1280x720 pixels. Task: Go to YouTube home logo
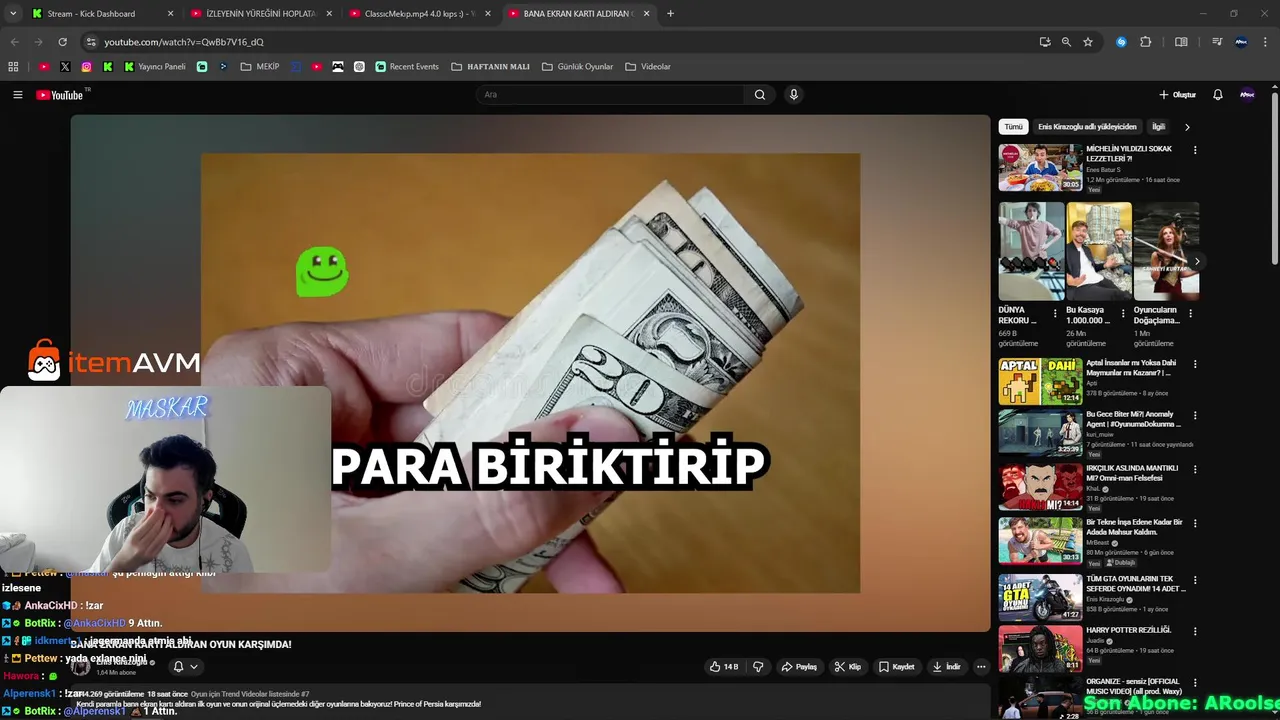click(x=60, y=95)
